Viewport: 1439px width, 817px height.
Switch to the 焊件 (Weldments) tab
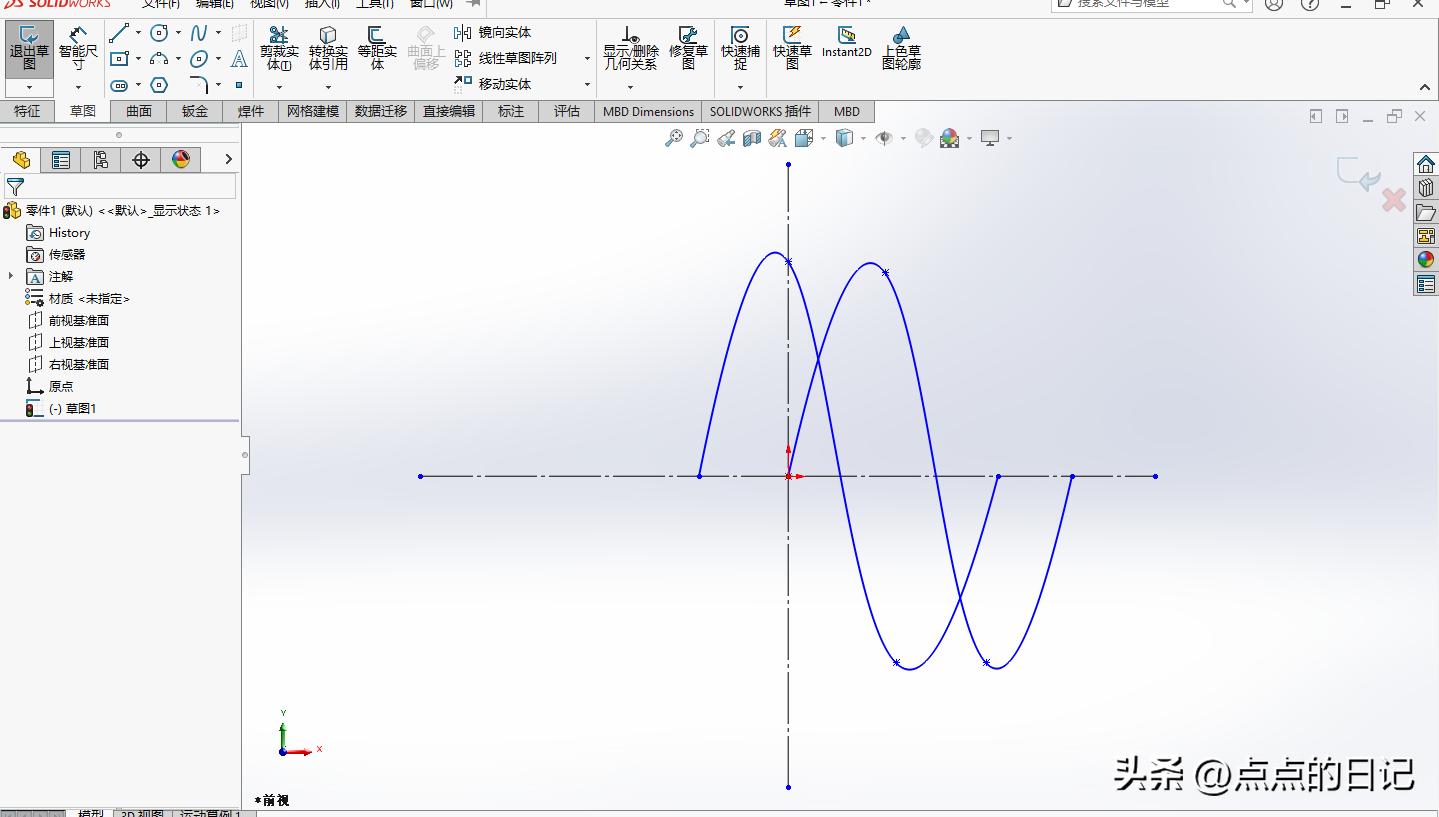point(251,111)
